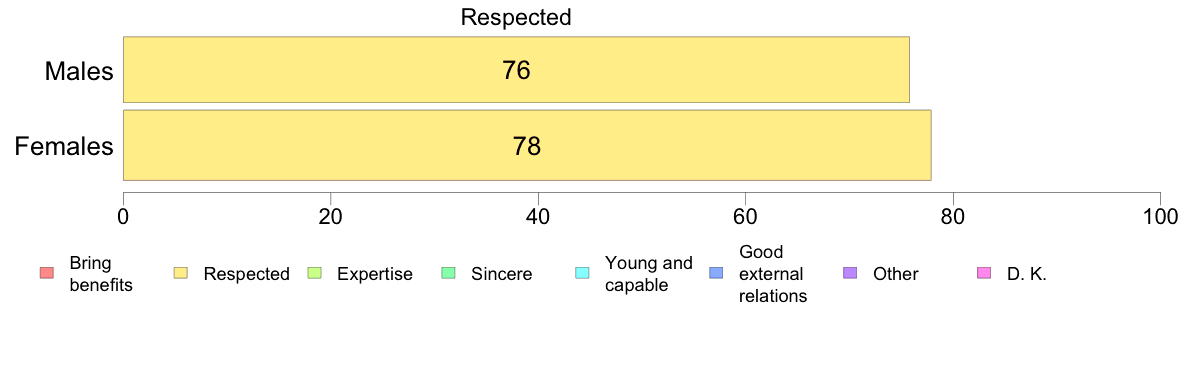Click the Good external relations legend text
Screen dimensions: 1188x368
point(773,274)
